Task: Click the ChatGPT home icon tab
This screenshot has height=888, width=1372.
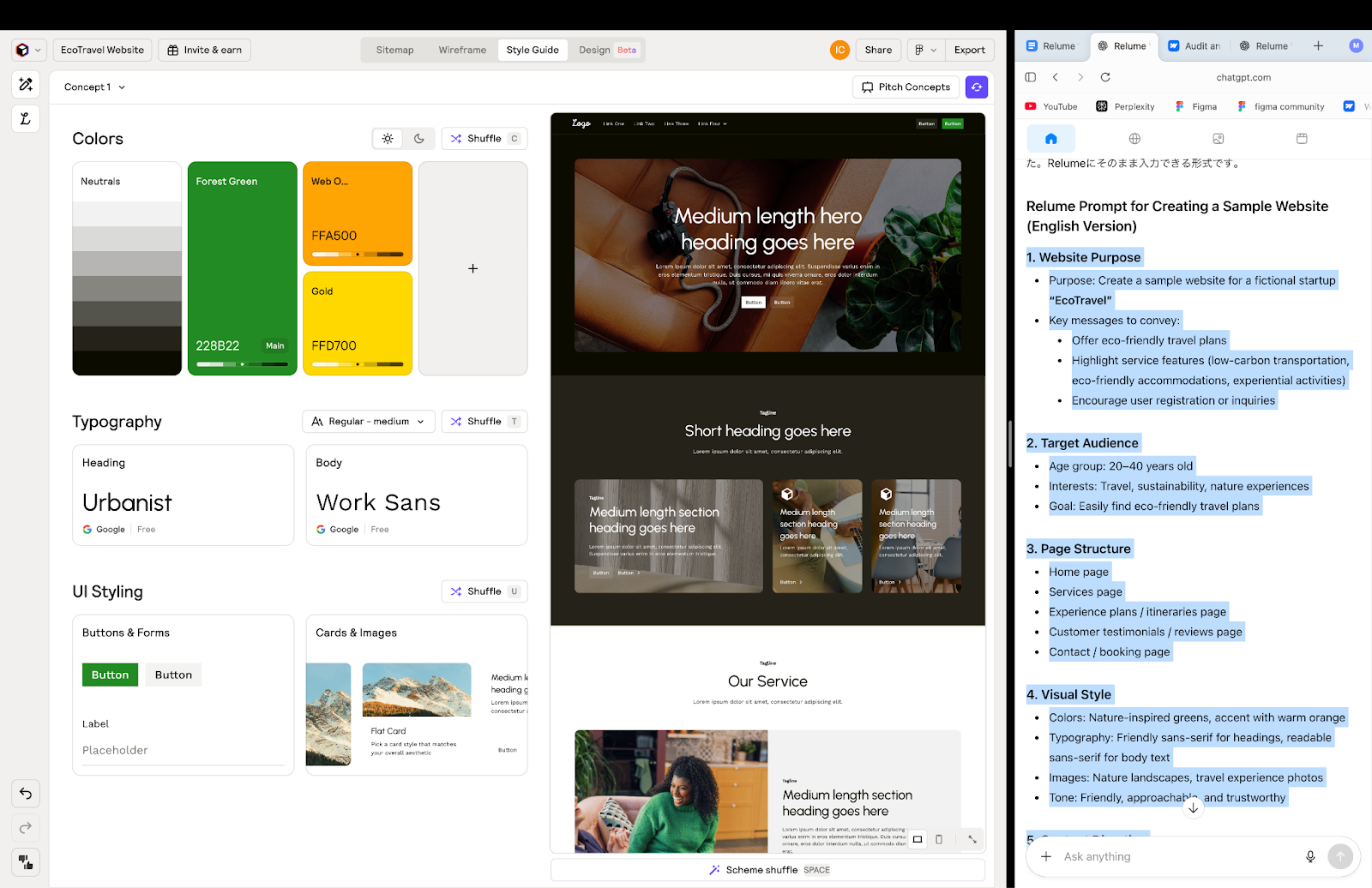Action: pos(1051,138)
